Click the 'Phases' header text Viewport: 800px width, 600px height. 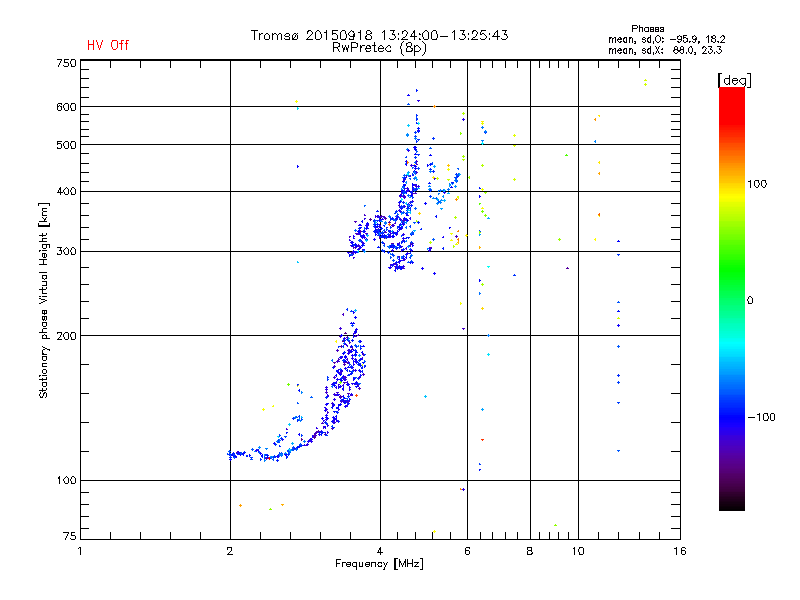647,29
